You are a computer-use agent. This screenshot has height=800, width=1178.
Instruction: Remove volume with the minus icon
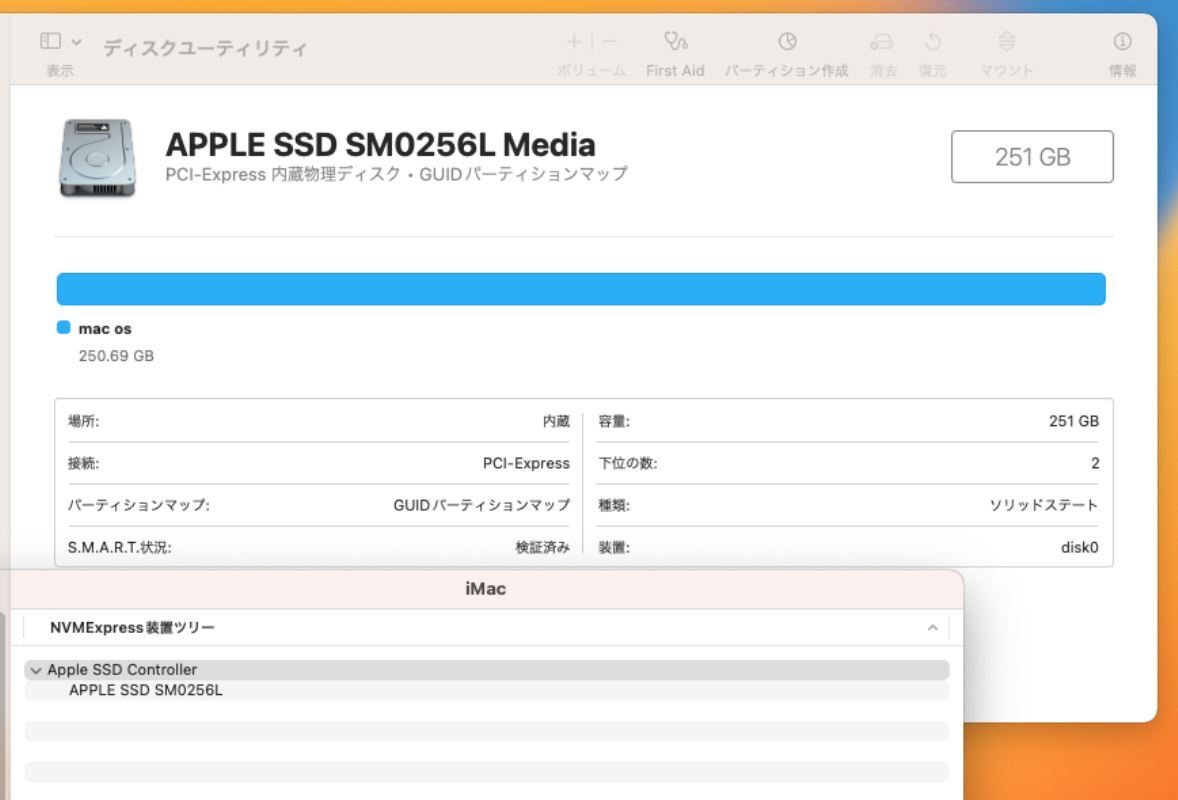(609, 41)
